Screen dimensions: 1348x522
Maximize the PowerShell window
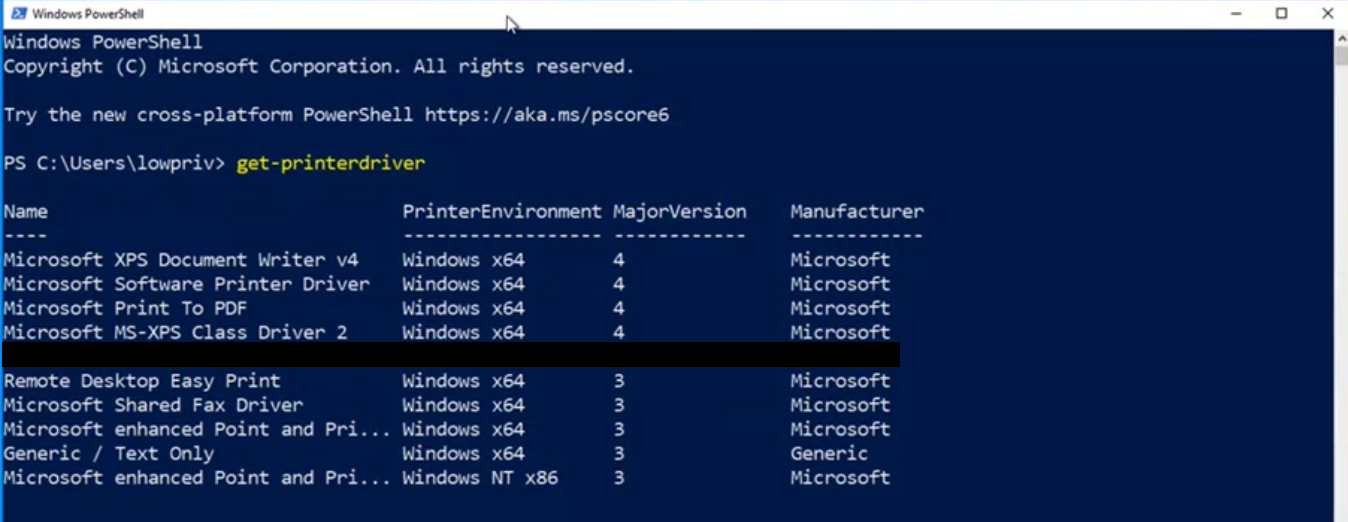tap(1282, 14)
